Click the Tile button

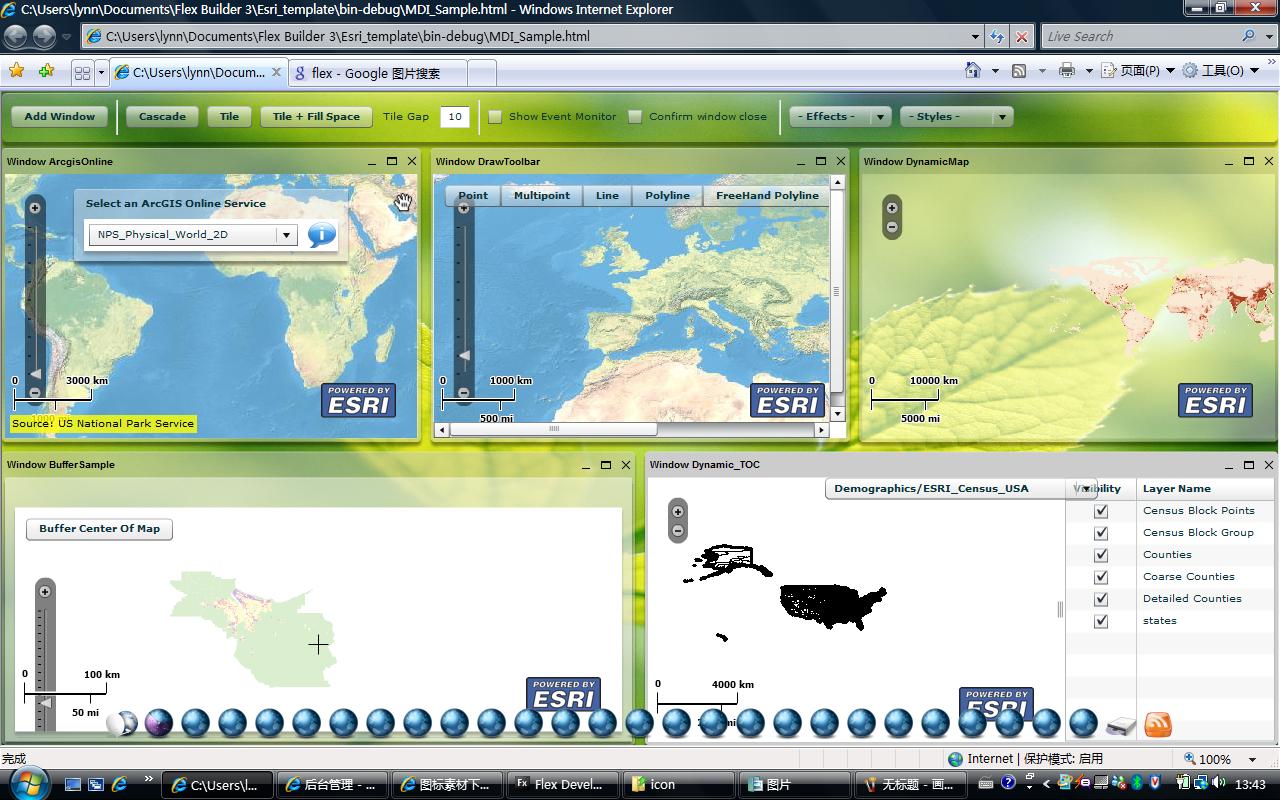click(x=229, y=116)
